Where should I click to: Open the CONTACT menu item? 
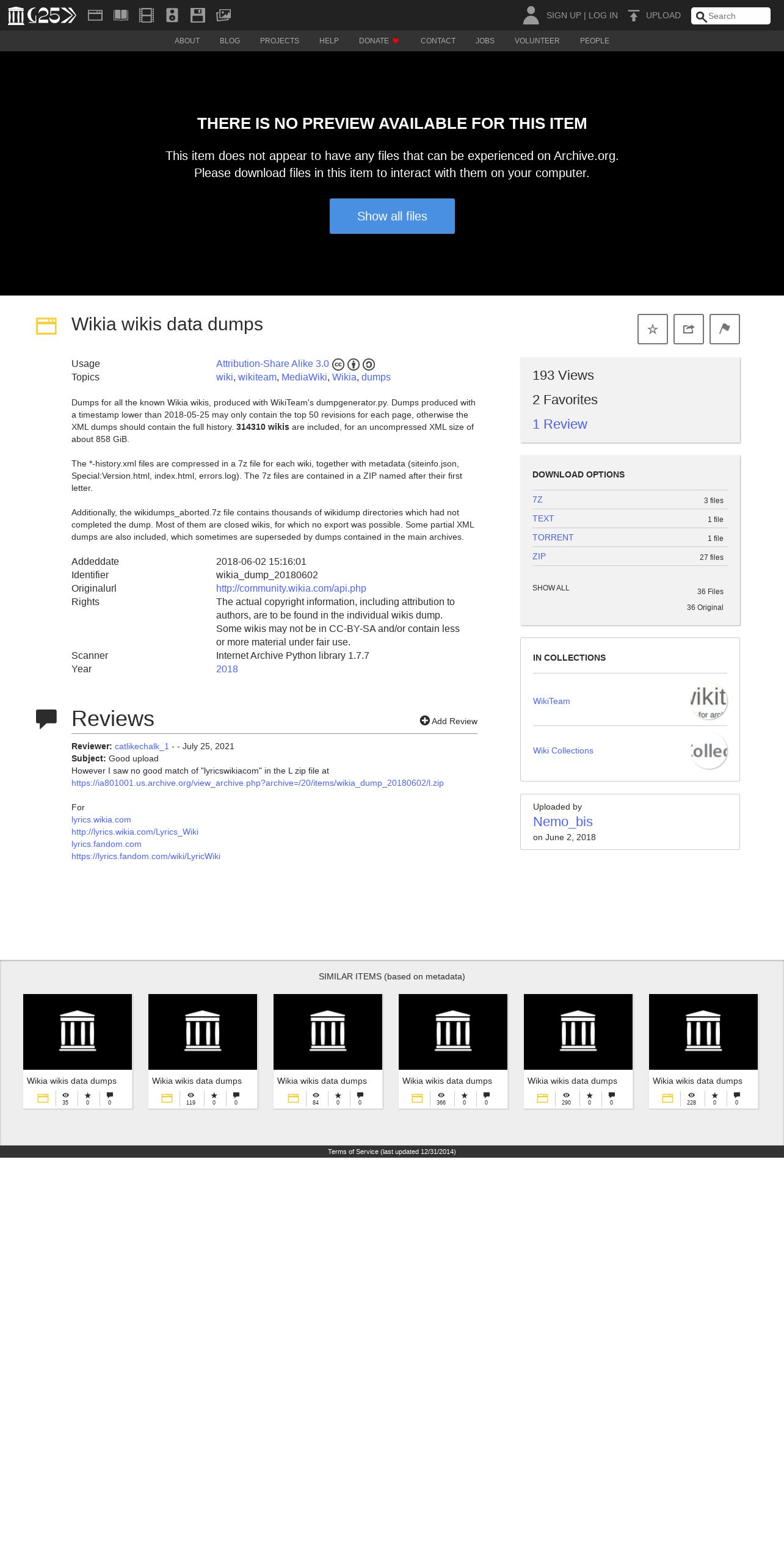pyautogui.click(x=438, y=41)
